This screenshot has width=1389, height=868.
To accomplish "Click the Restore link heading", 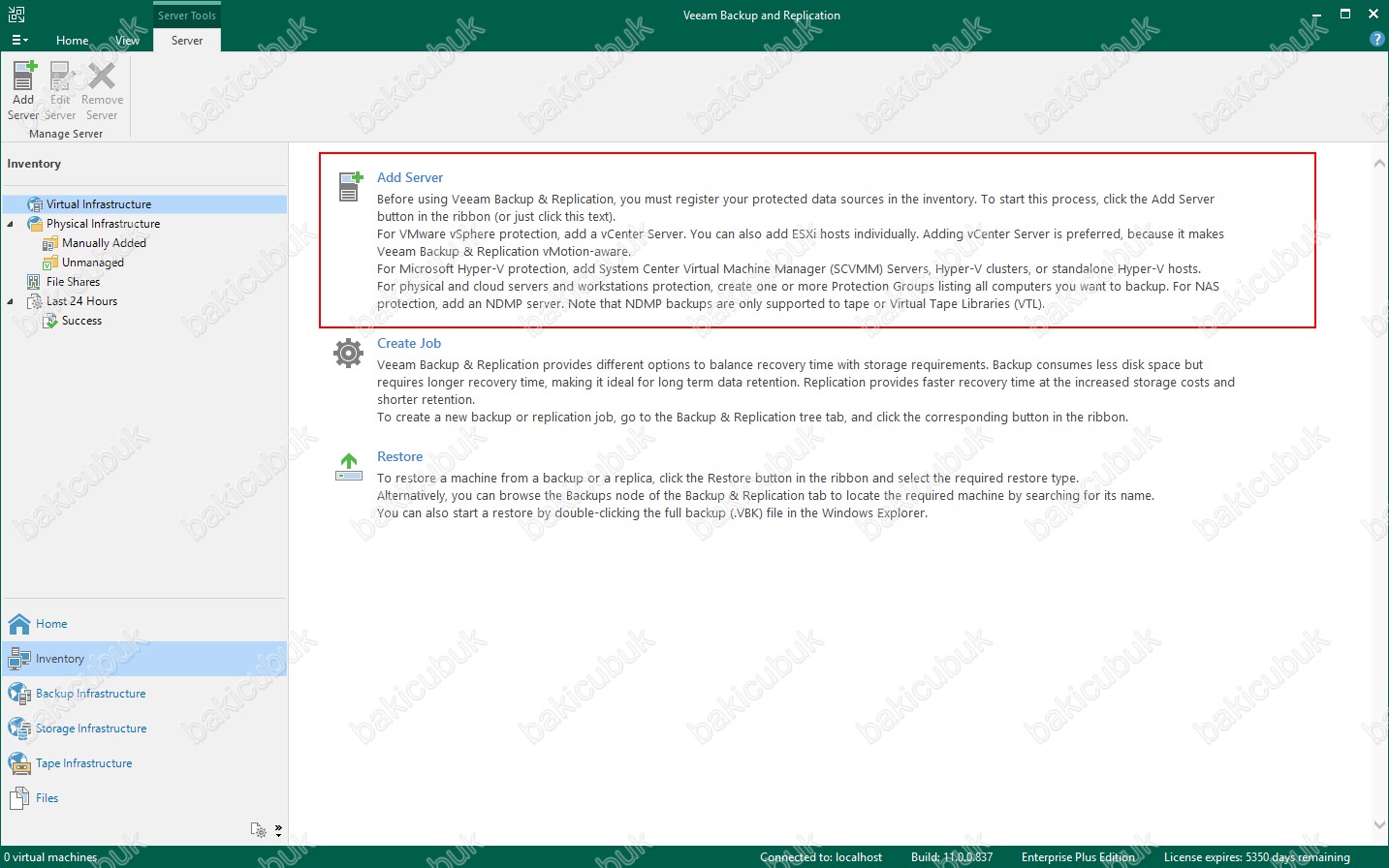I will 399,457.
